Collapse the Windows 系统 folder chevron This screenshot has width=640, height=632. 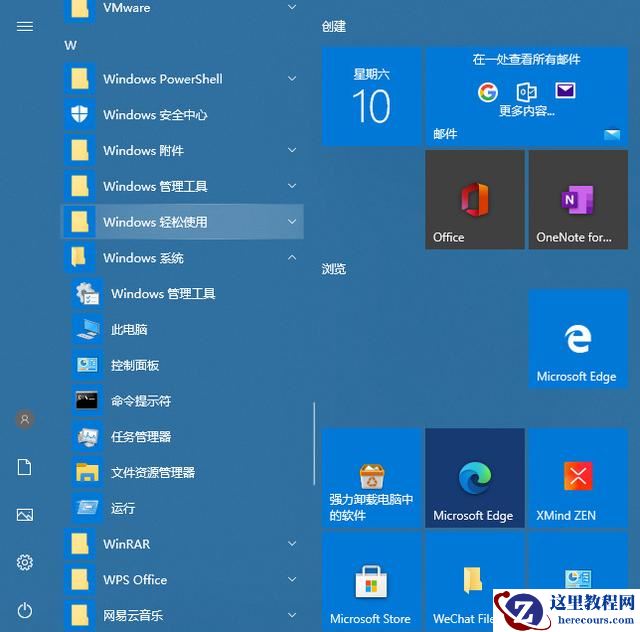[x=292, y=257]
